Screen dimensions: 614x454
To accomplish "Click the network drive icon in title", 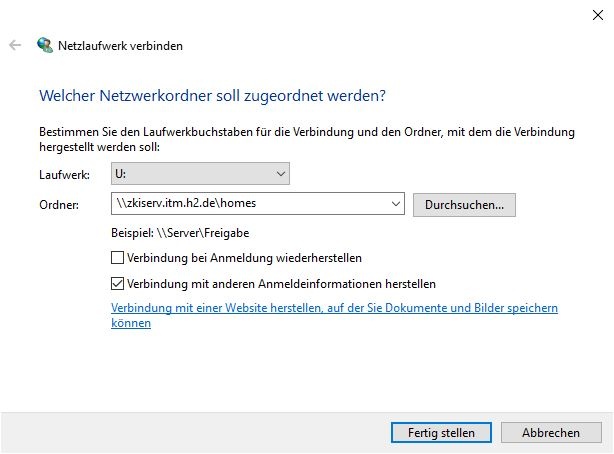I will pyautogui.click(x=45, y=46).
